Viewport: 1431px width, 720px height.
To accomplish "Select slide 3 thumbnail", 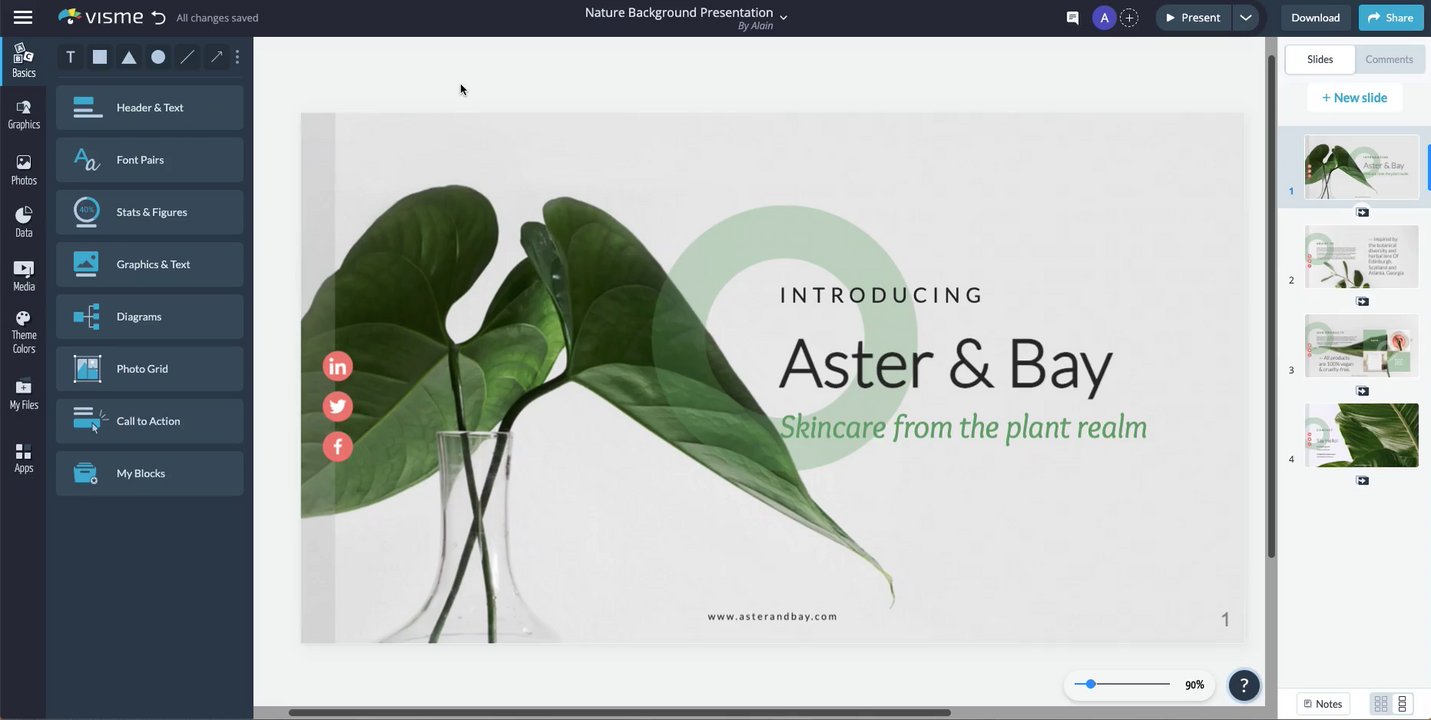I will 1361,346.
